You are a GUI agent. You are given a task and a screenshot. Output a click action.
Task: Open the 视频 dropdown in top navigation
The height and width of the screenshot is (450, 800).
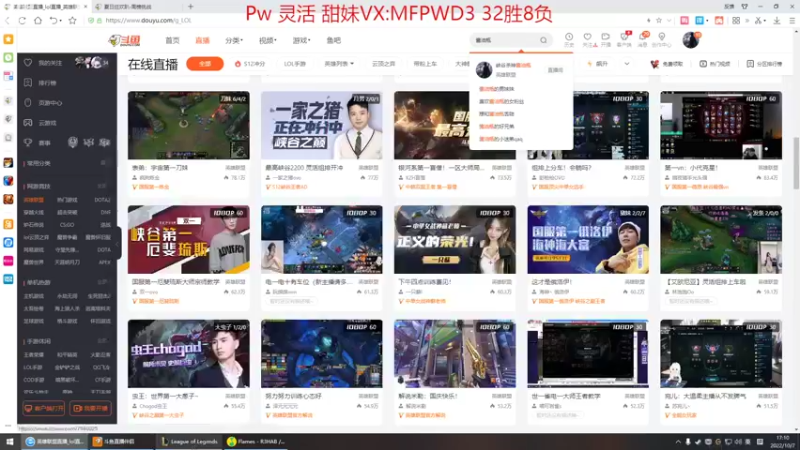tap(267, 40)
